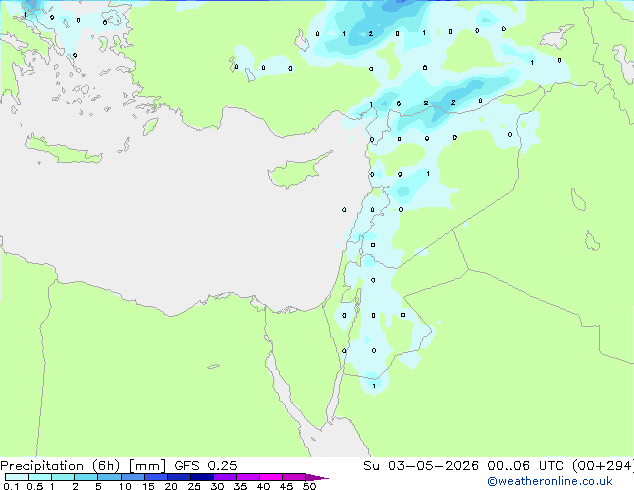Select the 'Su 03-05-2026' date text
The height and width of the screenshot is (490, 634).
point(421,466)
